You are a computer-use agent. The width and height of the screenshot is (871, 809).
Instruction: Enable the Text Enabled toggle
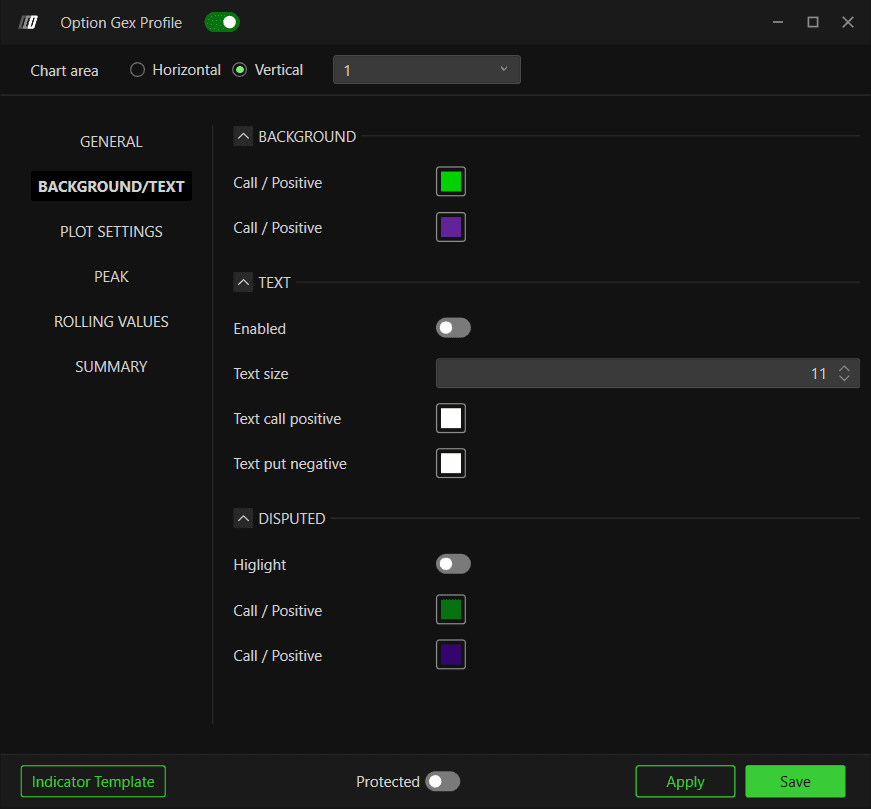[x=453, y=328]
